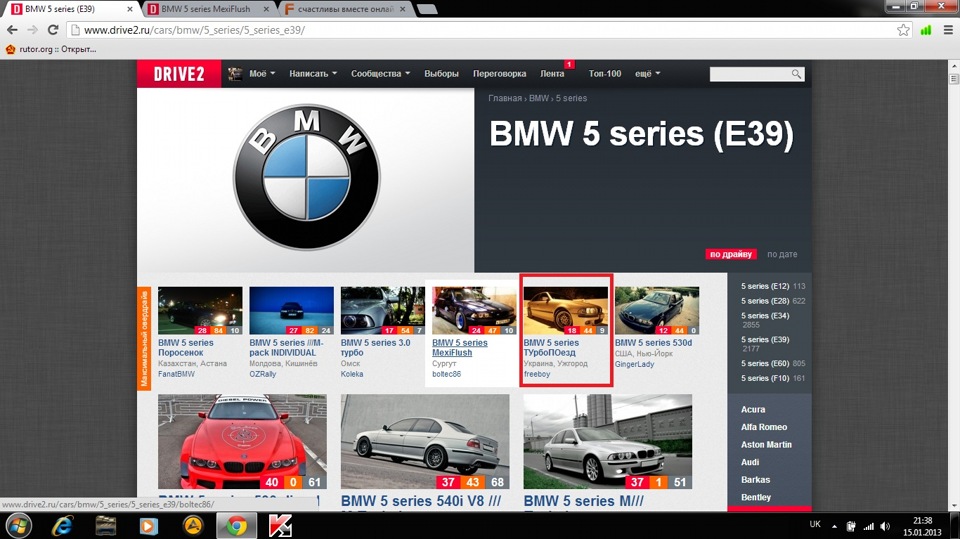Open user boltec86 profile

(446, 374)
